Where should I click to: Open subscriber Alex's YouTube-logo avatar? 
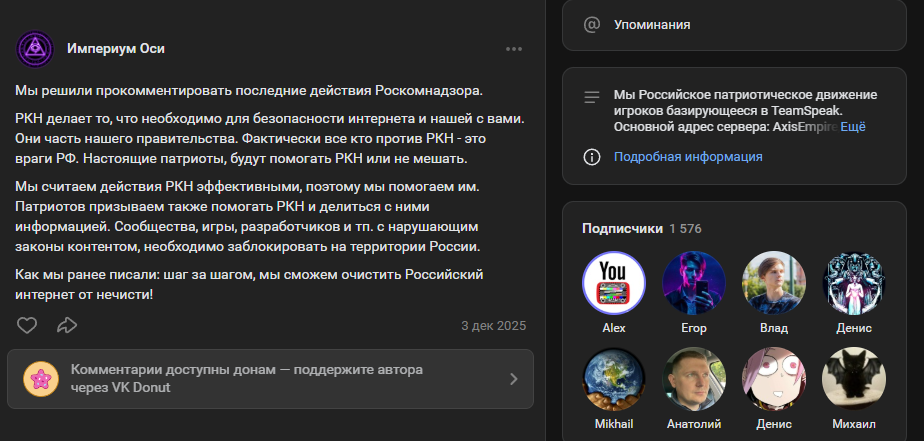click(614, 282)
